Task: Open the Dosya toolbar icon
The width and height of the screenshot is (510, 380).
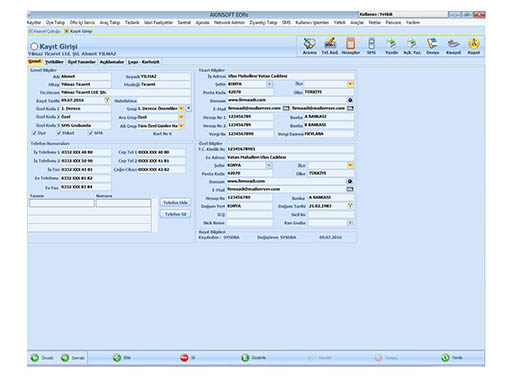Action: (432, 44)
